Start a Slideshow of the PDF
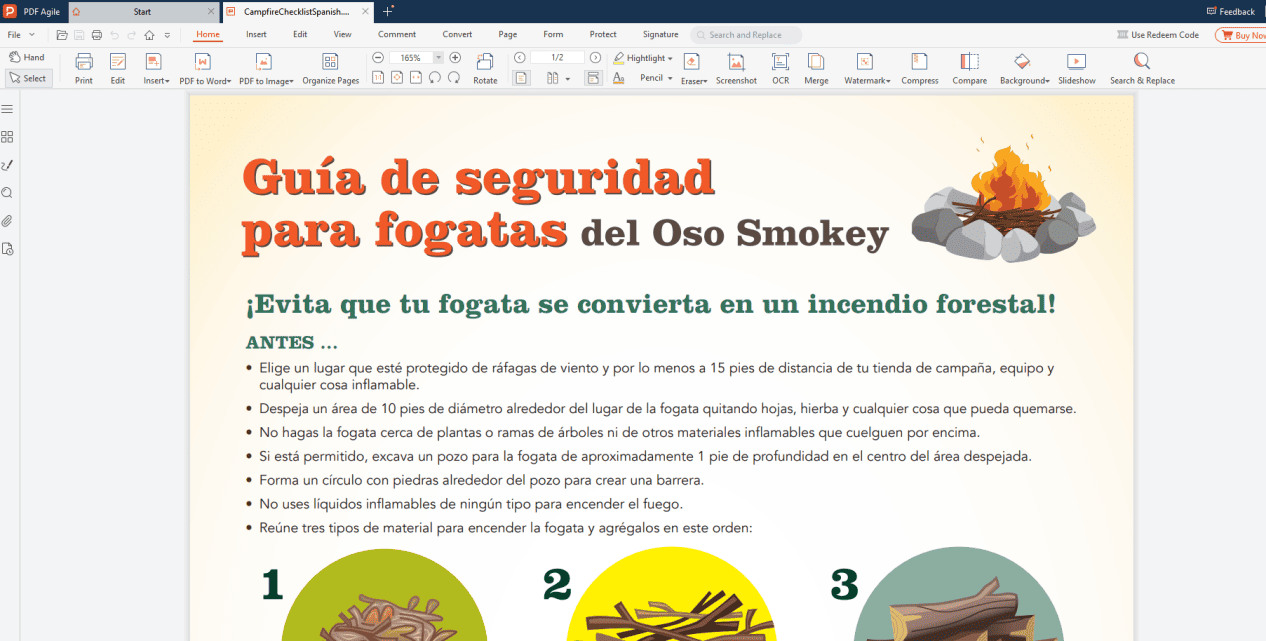The height and width of the screenshot is (641, 1266). point(1076,66)
